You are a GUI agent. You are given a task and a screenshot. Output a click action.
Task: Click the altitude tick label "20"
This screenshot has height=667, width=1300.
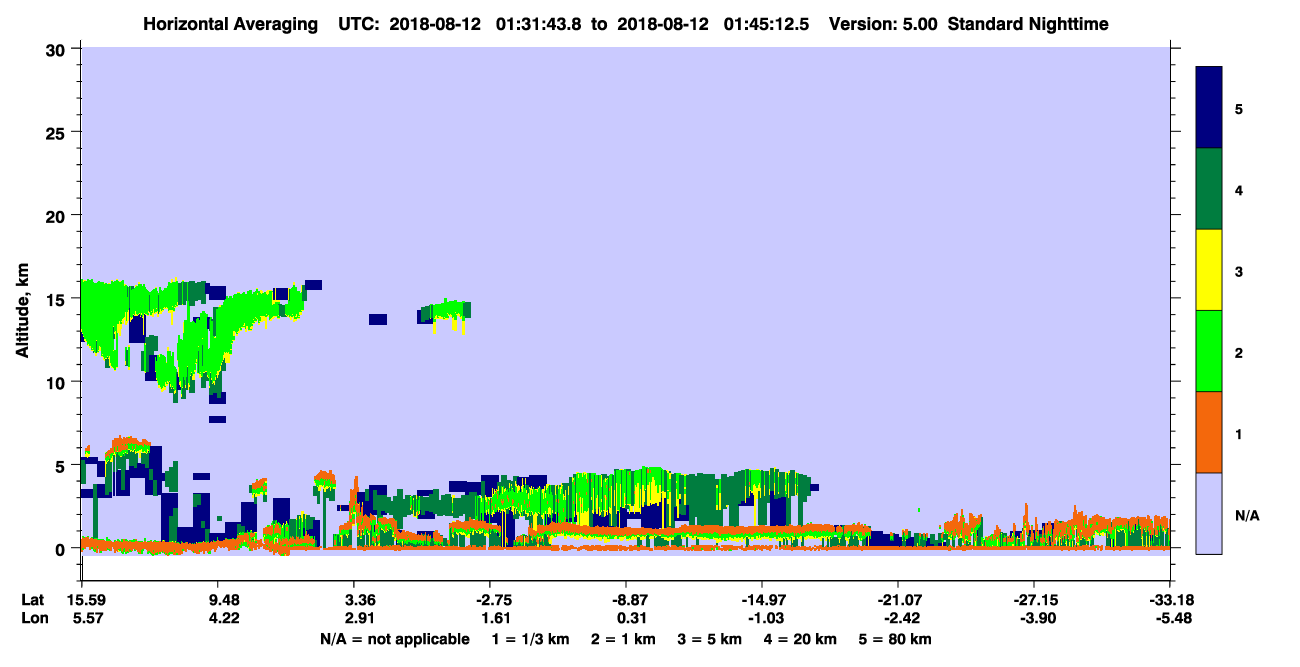pos(58,215)
